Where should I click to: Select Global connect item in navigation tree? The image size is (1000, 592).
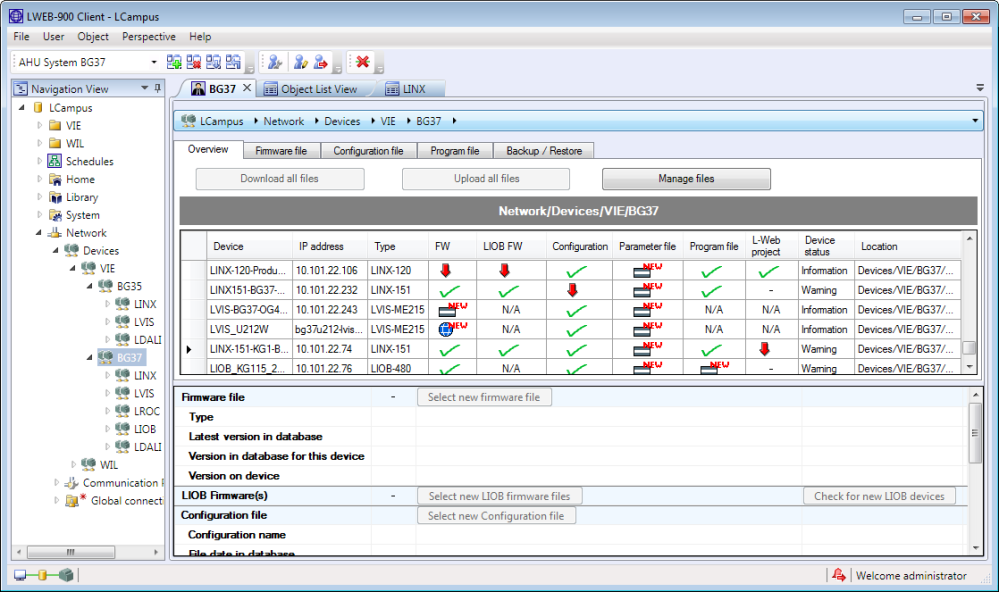click(127, 501)
